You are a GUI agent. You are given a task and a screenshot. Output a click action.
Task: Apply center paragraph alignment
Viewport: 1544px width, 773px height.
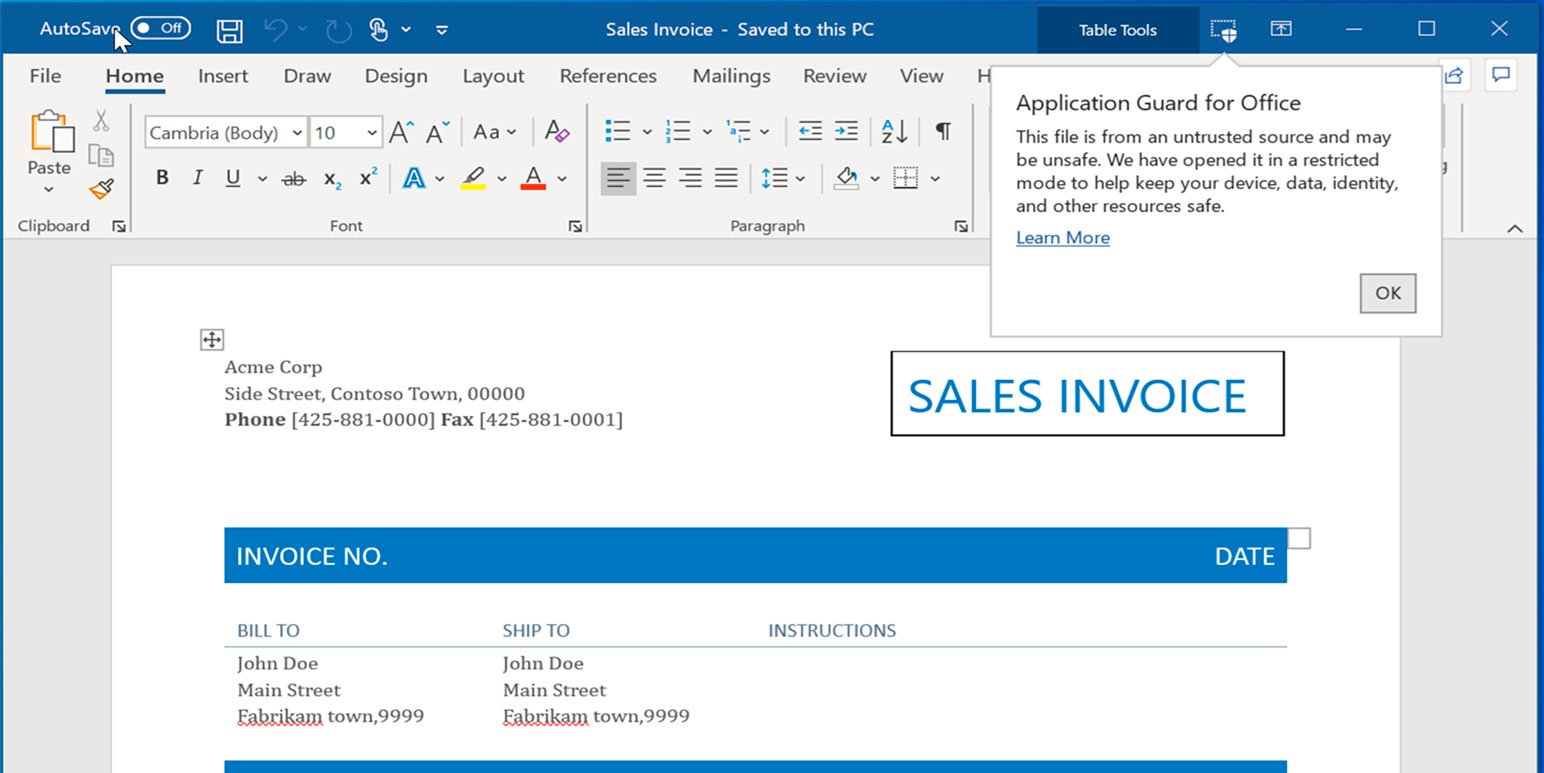tap(654, 178)
